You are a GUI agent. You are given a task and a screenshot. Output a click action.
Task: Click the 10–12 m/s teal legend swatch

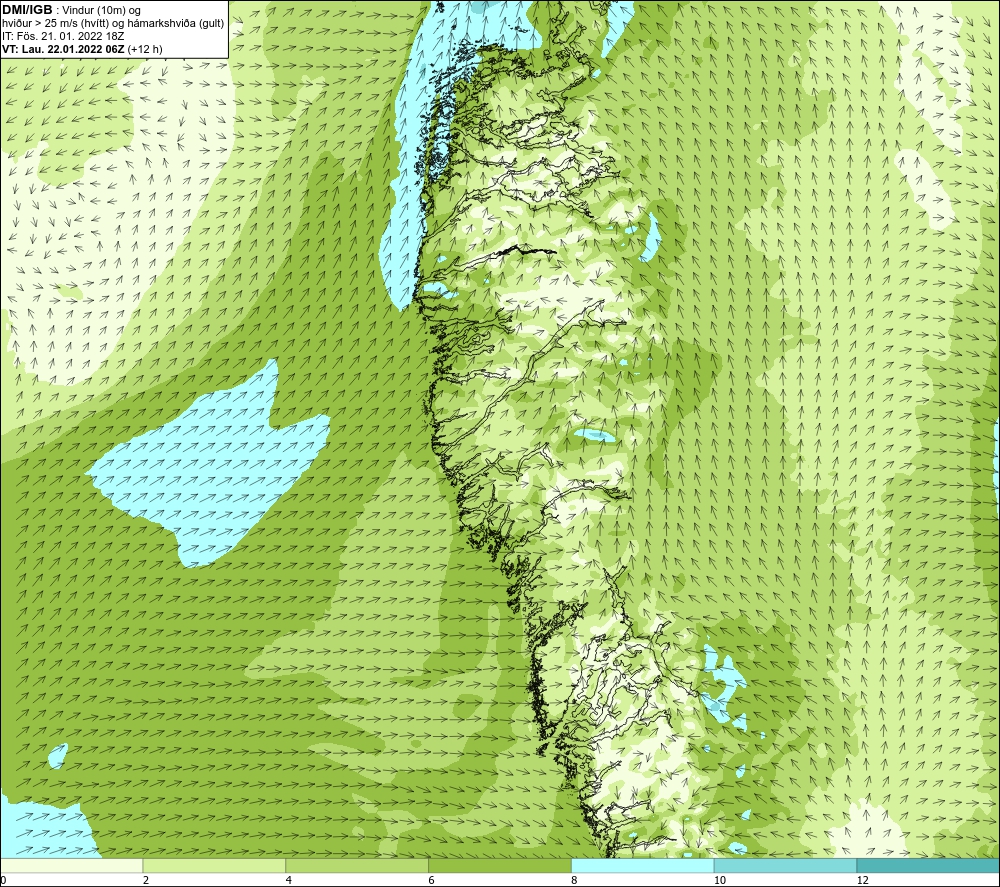786,866
